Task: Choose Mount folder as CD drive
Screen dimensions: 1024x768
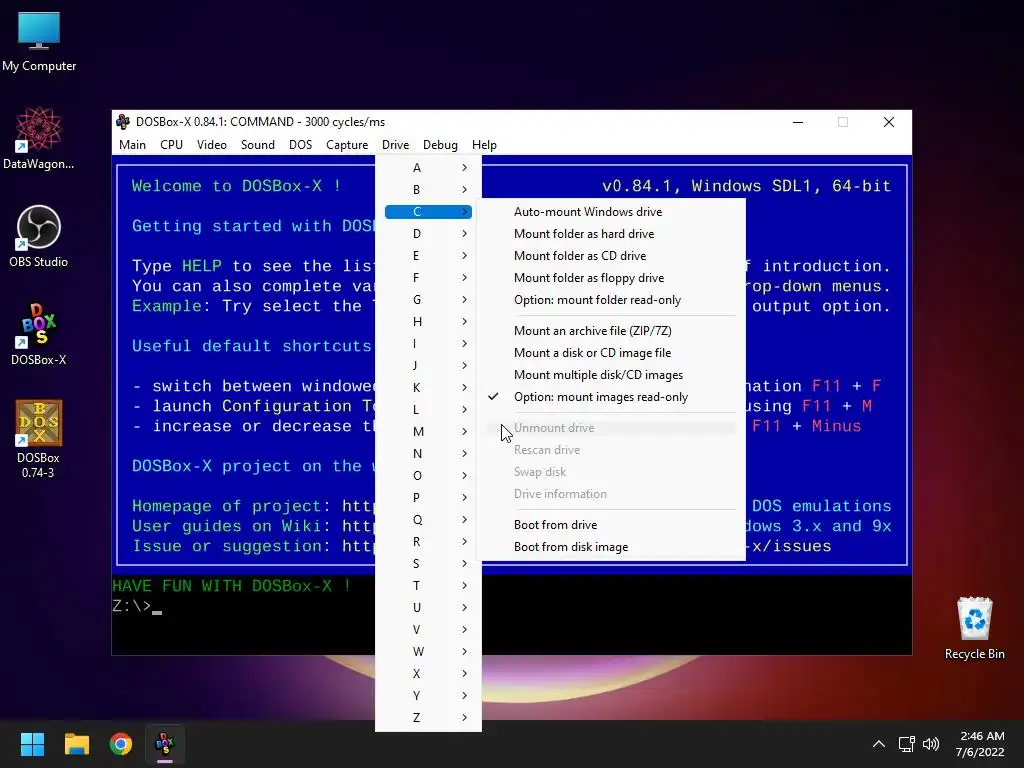Action: tap(613, 255)
